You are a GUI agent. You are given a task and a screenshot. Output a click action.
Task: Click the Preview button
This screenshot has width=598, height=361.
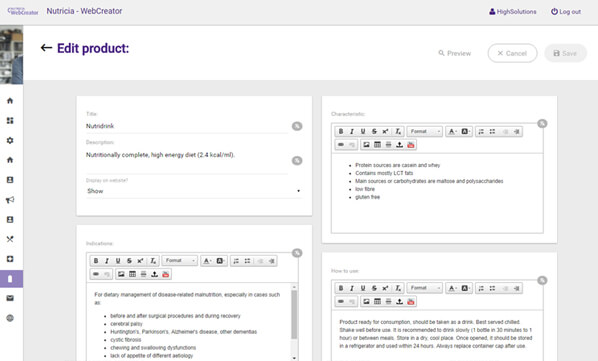point(455,53)
